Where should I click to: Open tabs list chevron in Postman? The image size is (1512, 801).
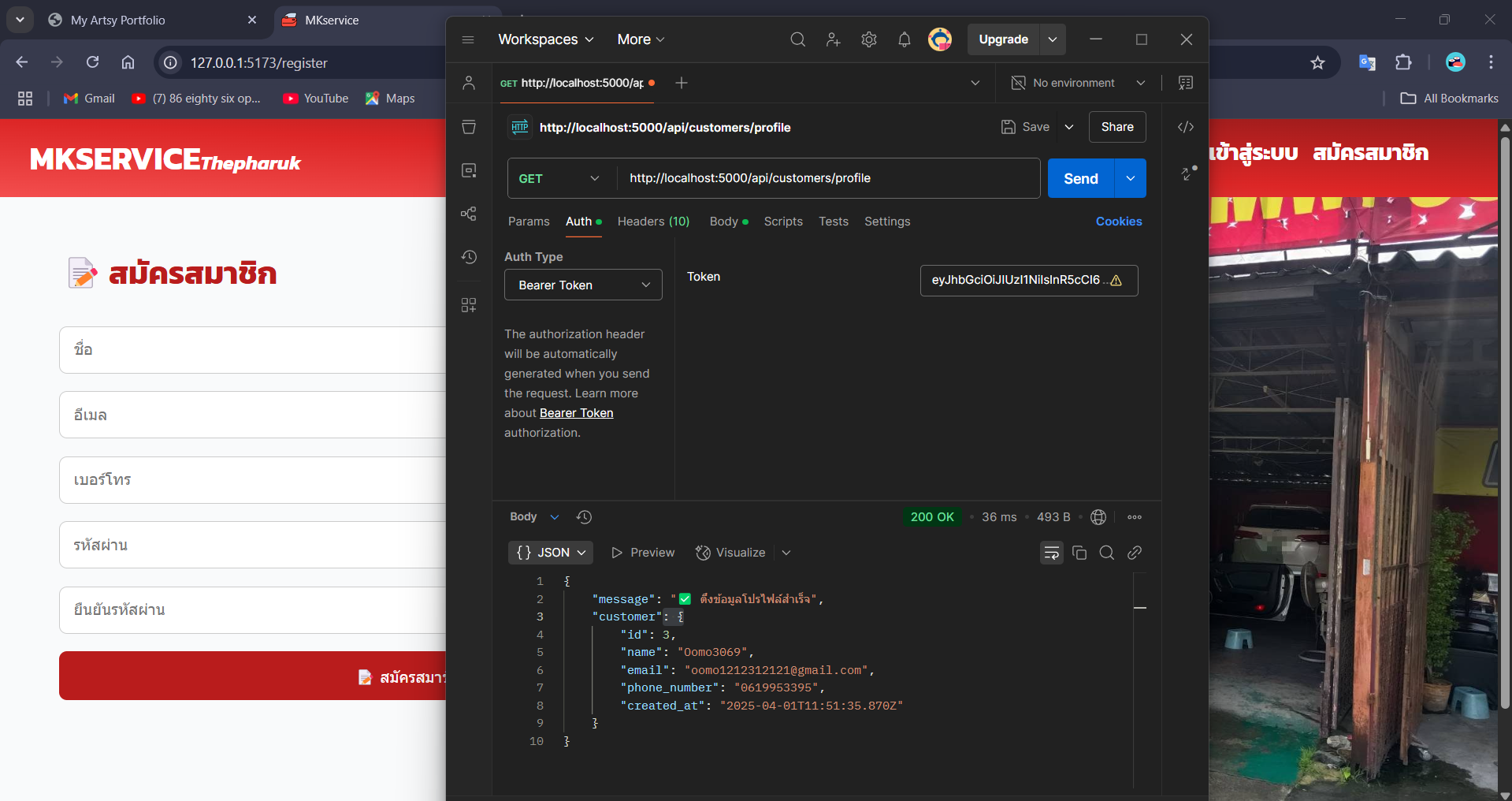[975, 83]
